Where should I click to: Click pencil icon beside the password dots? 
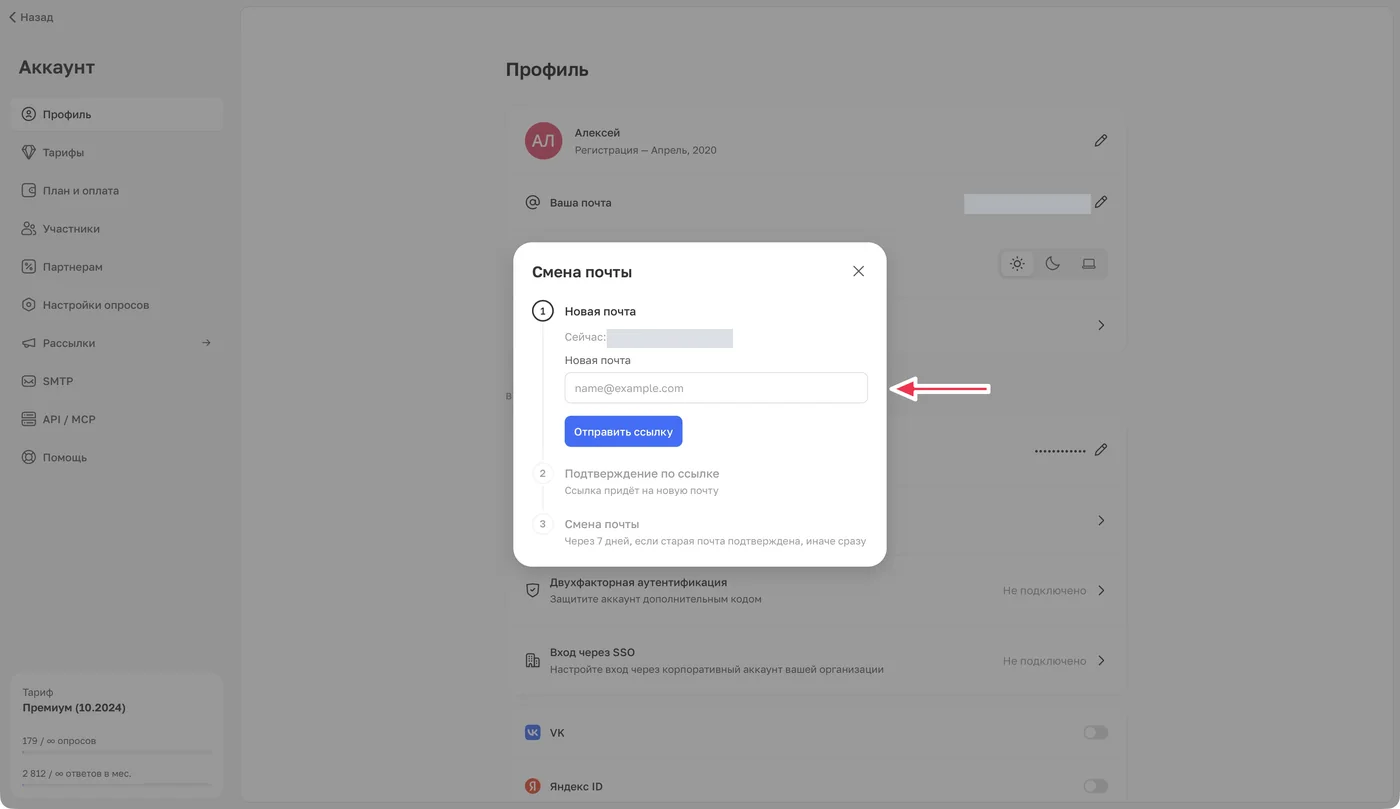click(1101, 450)
